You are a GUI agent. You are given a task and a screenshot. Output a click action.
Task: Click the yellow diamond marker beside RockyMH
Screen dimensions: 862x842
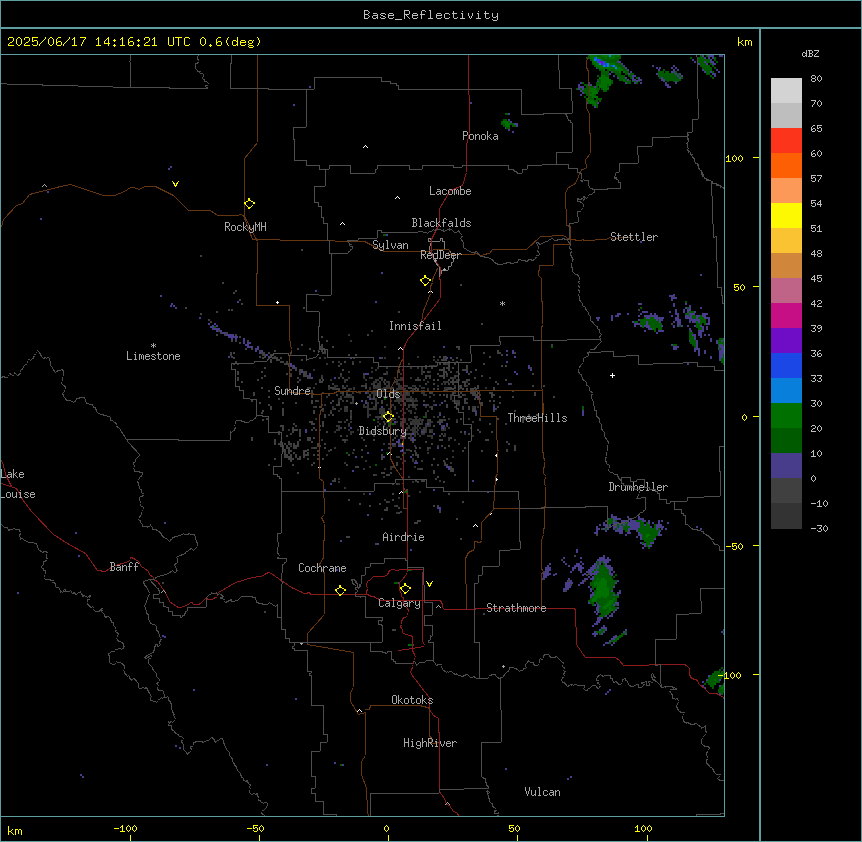click(x=250, y=204)
